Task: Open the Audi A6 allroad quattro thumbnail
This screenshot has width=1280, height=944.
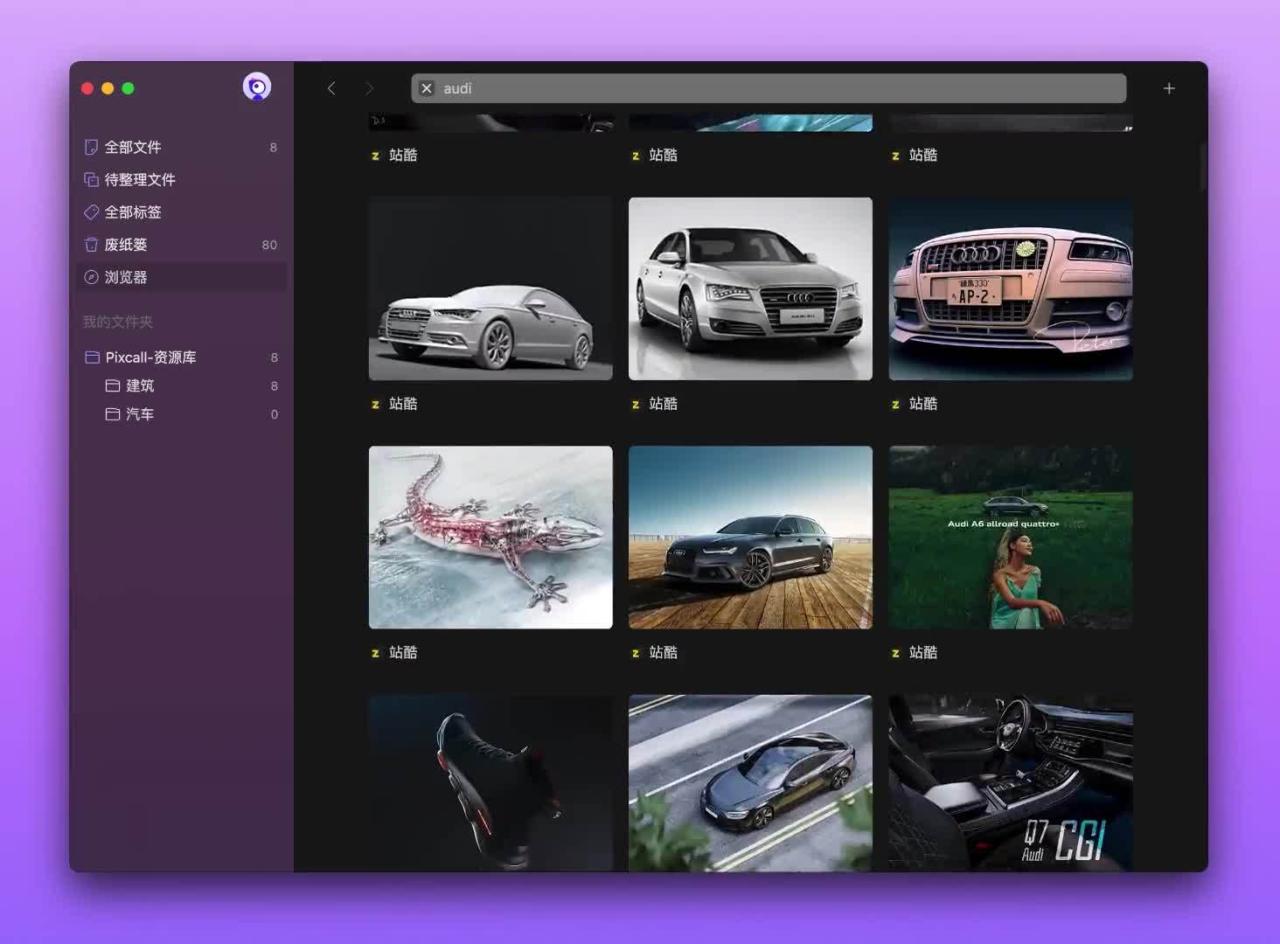Action: pos(1010,537)
